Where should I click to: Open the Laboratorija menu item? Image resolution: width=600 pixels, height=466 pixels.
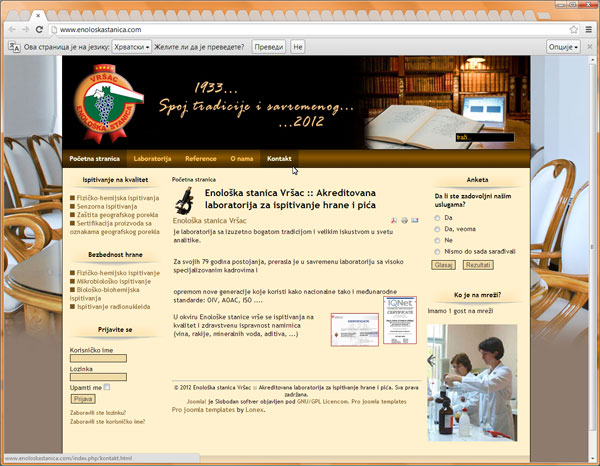pos(152,159)
